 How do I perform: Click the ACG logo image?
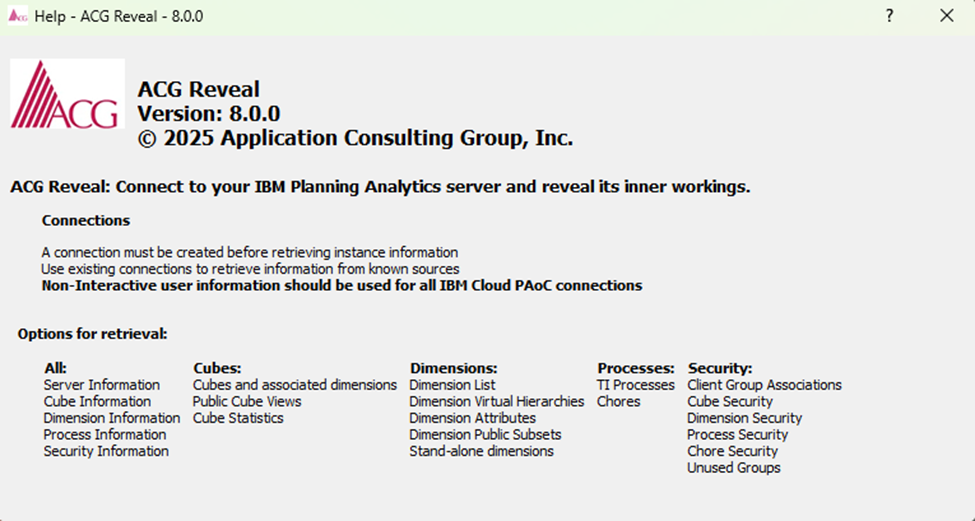[67, 94]
